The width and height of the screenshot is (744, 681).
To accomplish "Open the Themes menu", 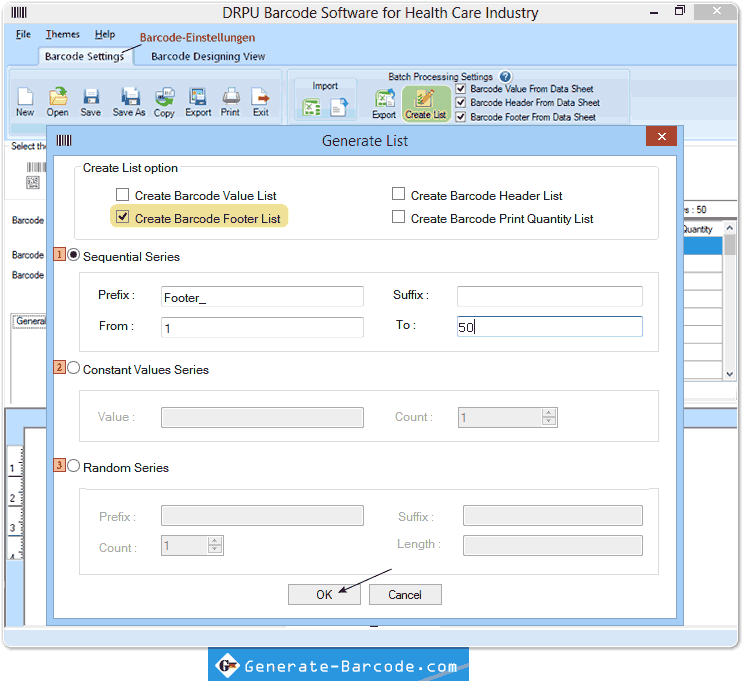I will click(x=63, y=34).
